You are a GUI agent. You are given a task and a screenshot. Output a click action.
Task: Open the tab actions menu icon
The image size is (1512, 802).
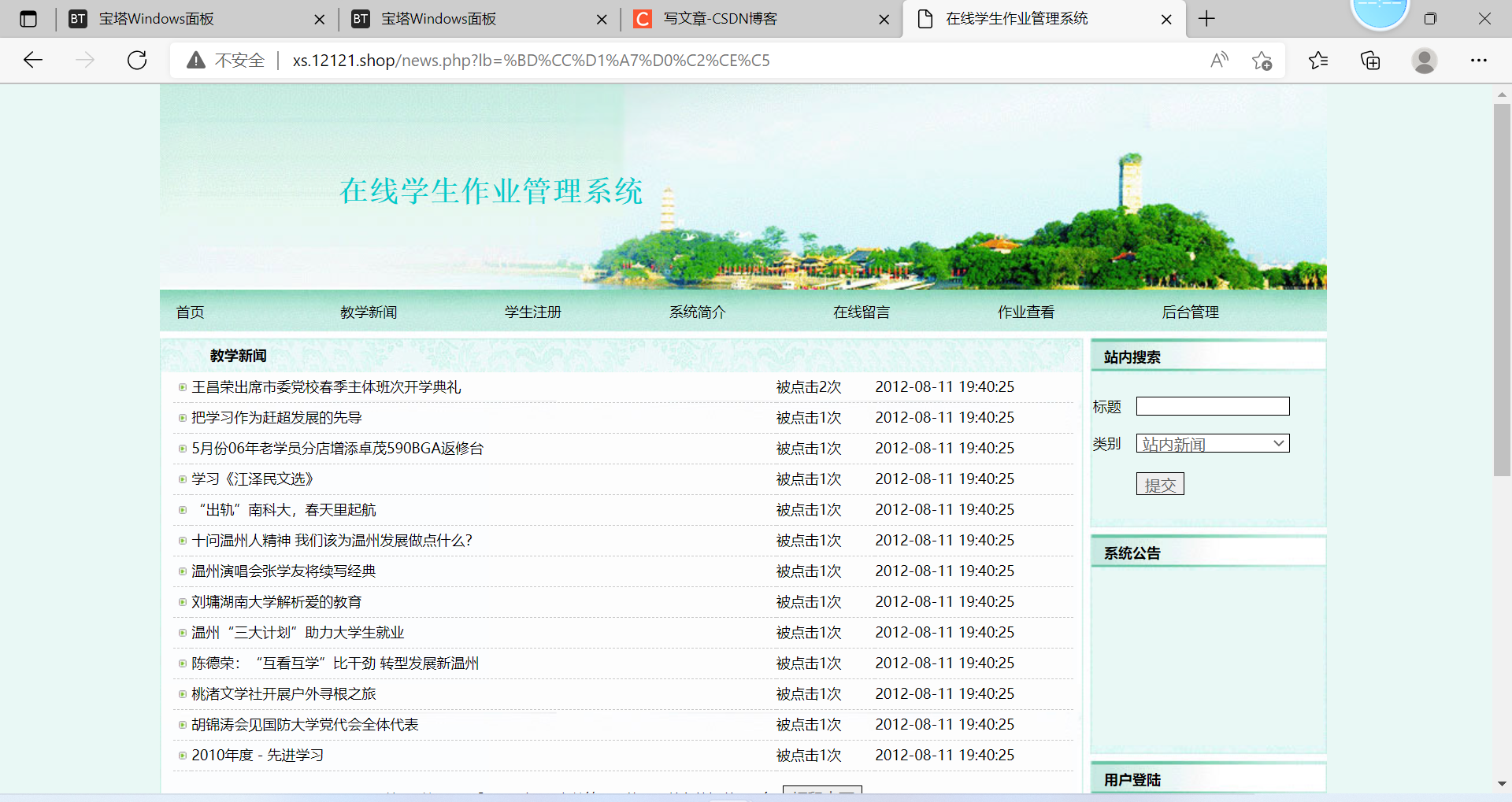[x=28, y=19]
